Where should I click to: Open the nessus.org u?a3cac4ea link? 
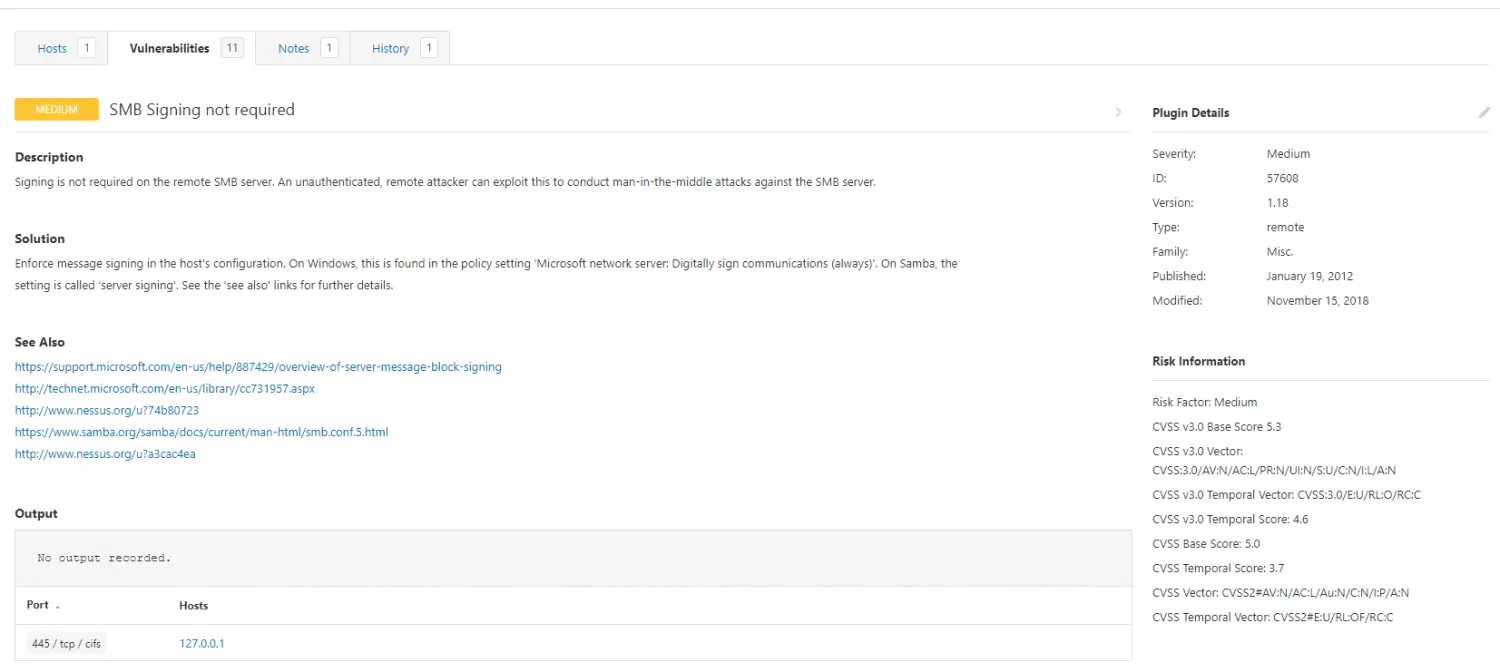(x=105, y=453)
